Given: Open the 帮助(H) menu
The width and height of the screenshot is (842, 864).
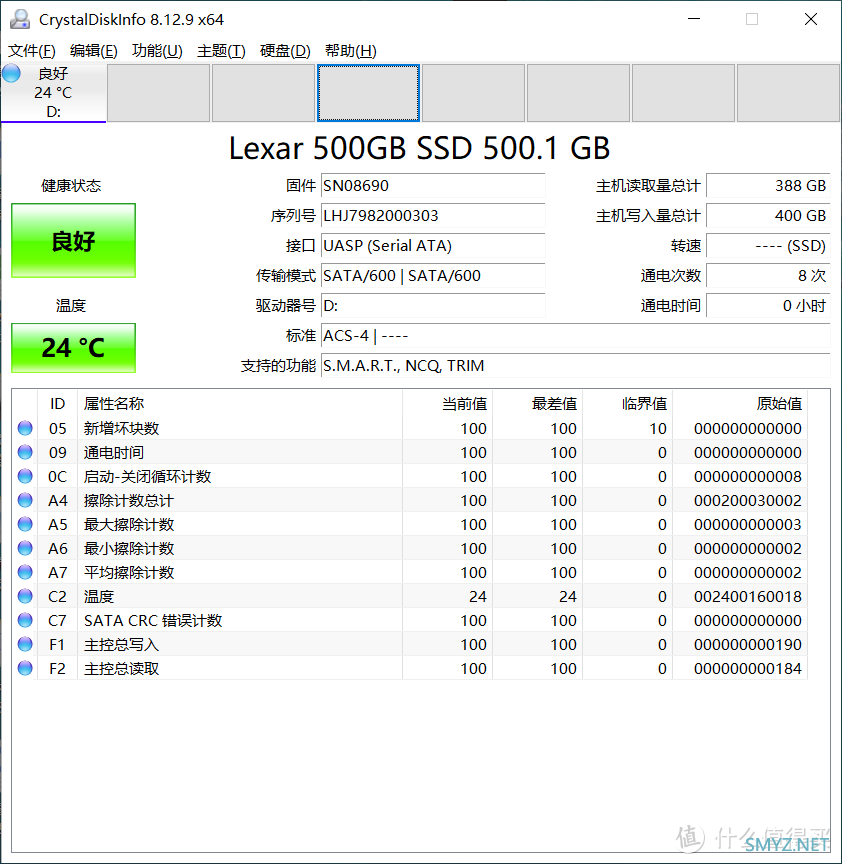Looking at the screenshot, I should tap(350, 51).
